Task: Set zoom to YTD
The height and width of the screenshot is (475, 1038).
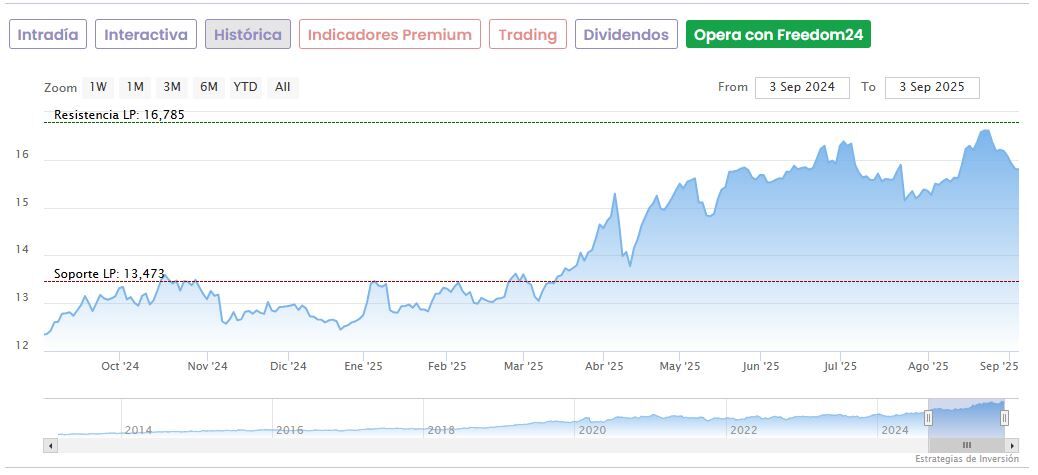Action: 245,87
